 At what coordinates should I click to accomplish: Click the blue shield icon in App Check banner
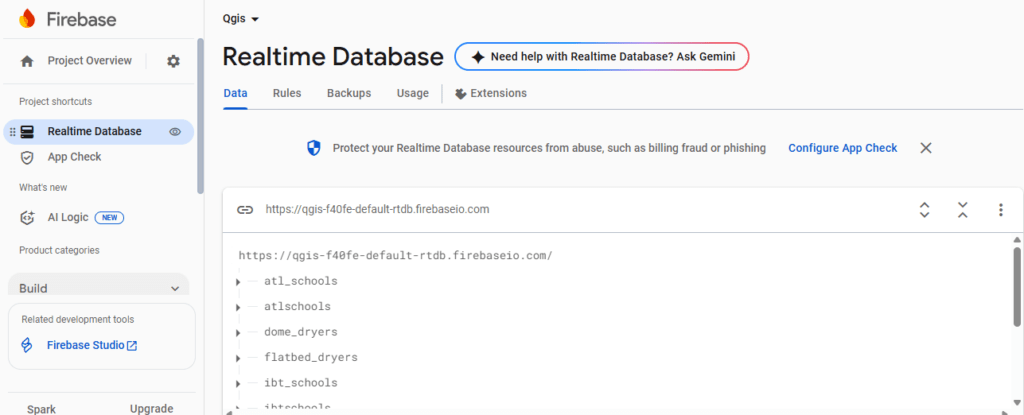[x=314, y=148]
